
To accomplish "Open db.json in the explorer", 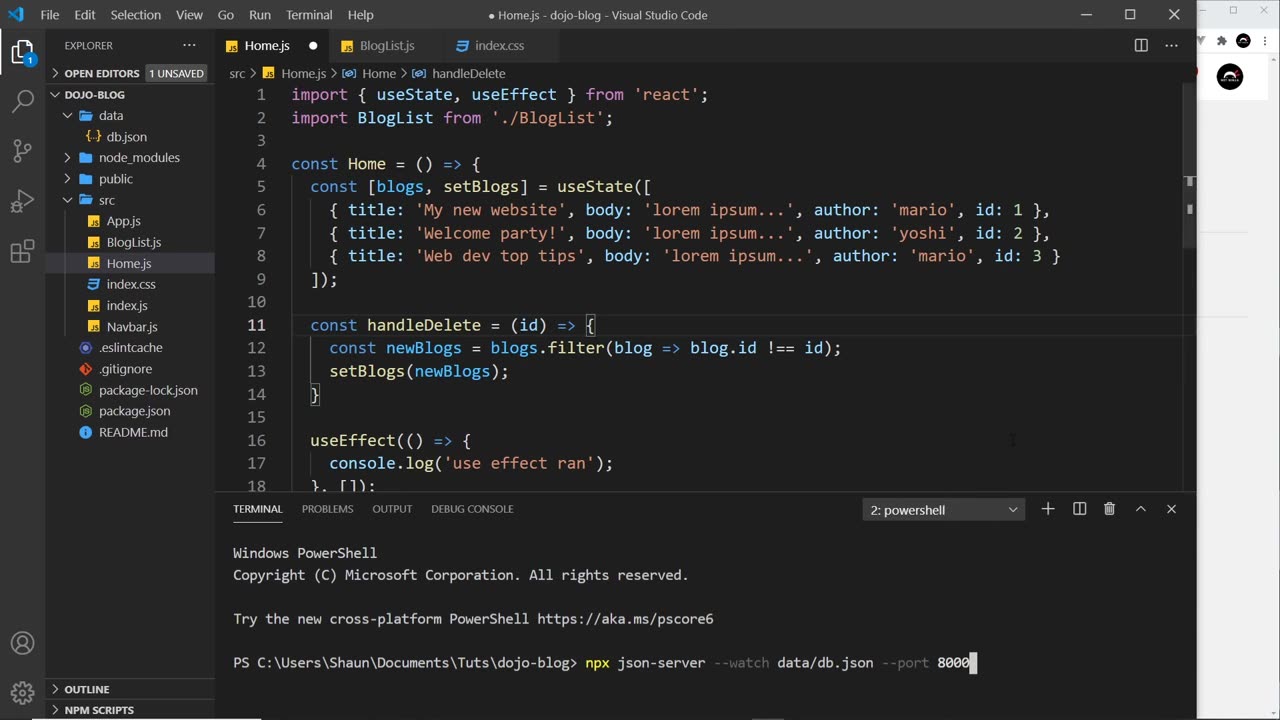I will pyautogui.click(x=130, y=137).
